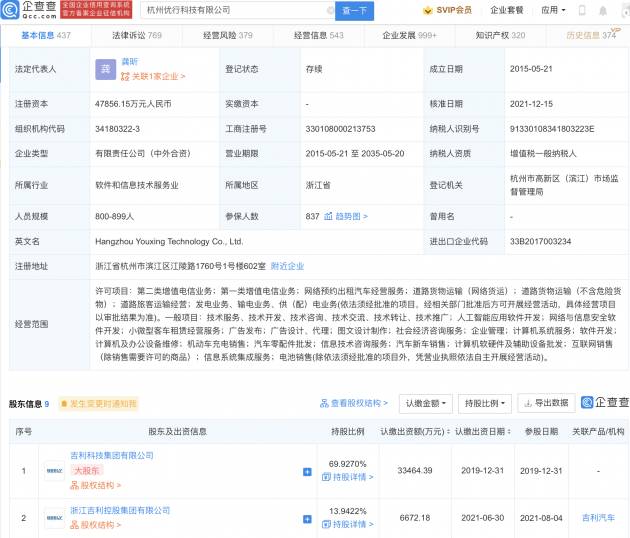Click into the company search input field
The image size is (630, 538).
coord(237,10)
